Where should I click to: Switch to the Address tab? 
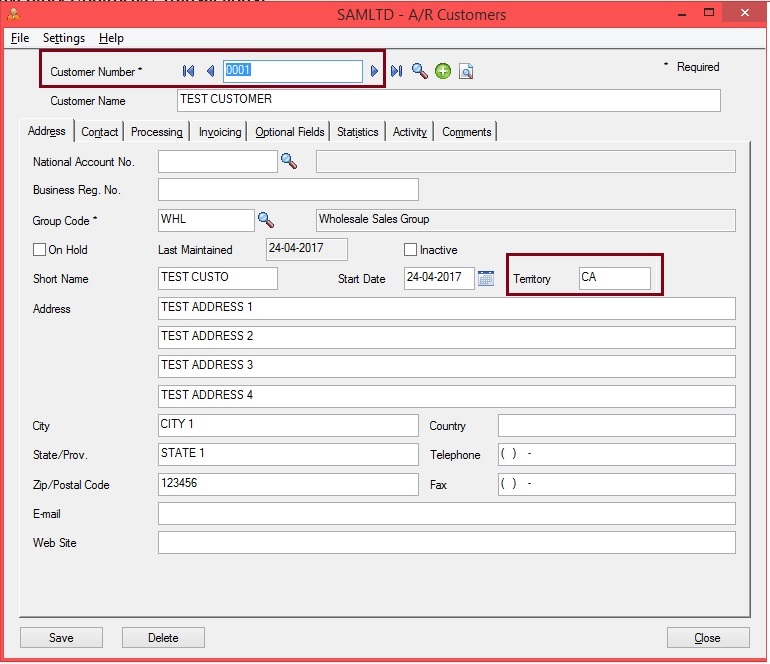47,131
